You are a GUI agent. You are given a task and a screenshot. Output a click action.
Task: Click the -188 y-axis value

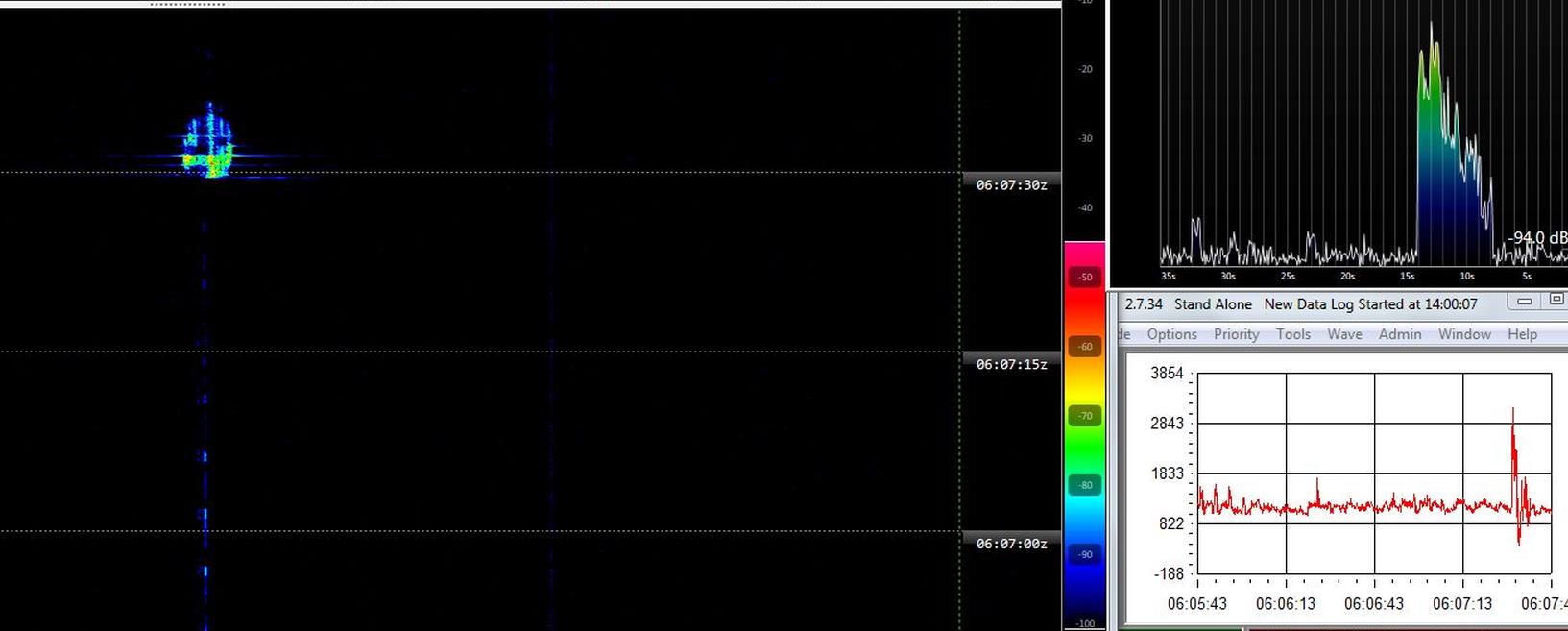(x=1169, y=573)
